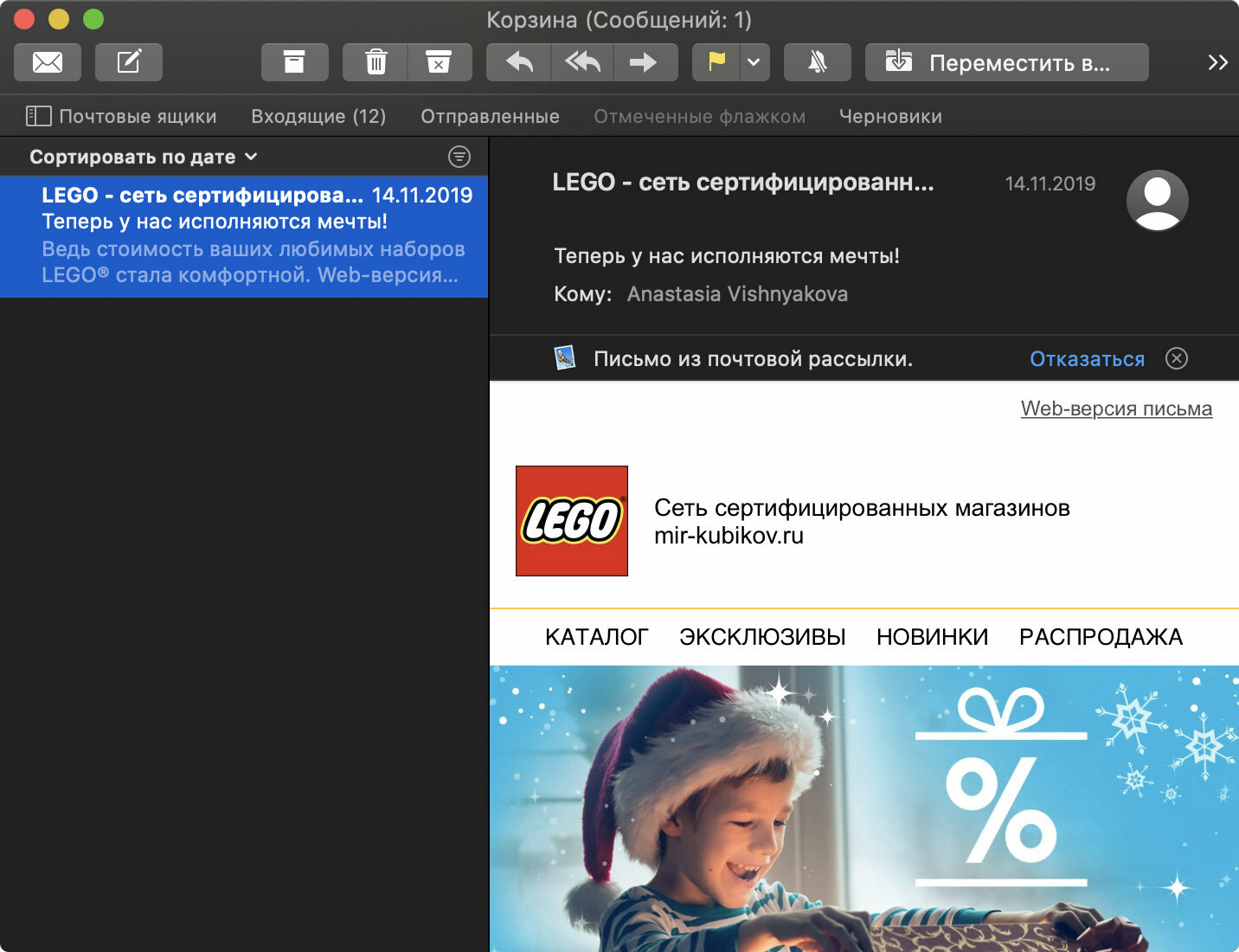Open Входящие (12) mailbox
The width and height of the screenshot is (1239, 952).
tap(318, 116)
